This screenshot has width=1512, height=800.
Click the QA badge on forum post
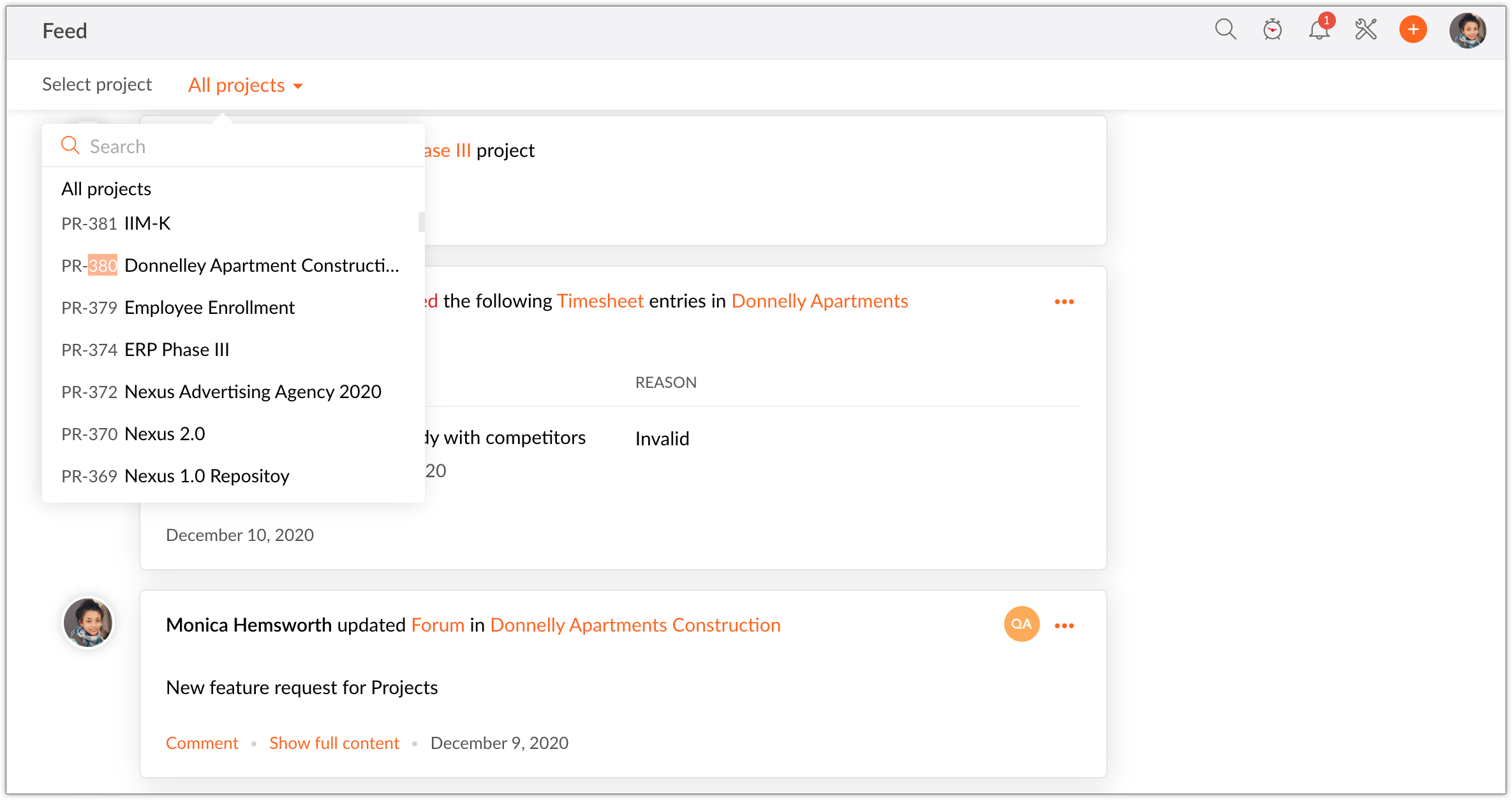tap(1021, 624)
